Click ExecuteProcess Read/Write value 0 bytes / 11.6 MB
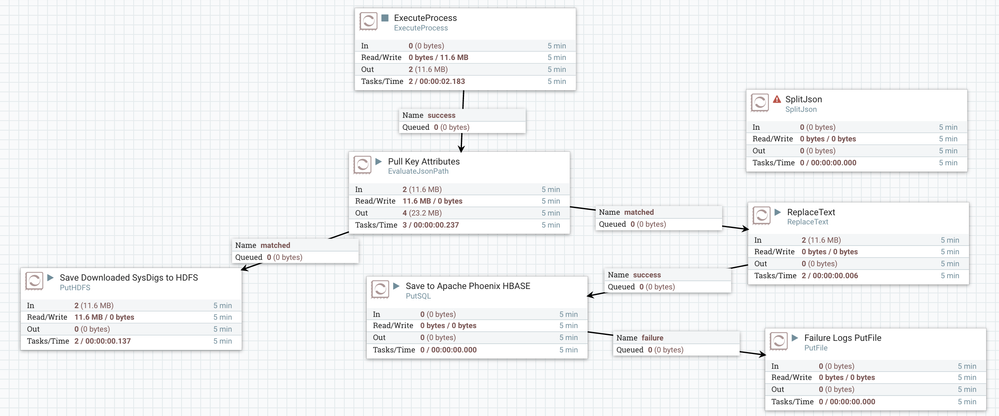This screenshot has width=999, height=416. (x=439, y=57)
